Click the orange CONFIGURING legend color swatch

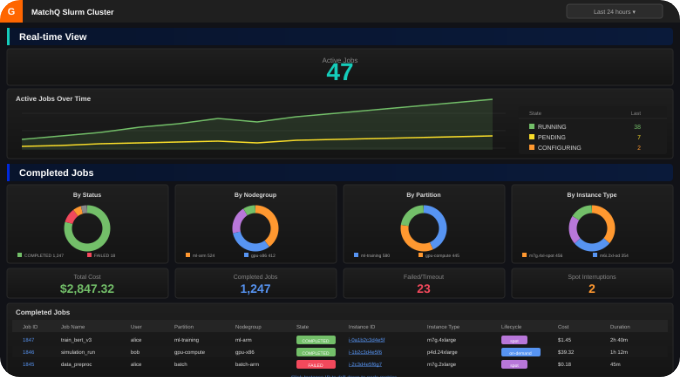click(x=532, y=148)
